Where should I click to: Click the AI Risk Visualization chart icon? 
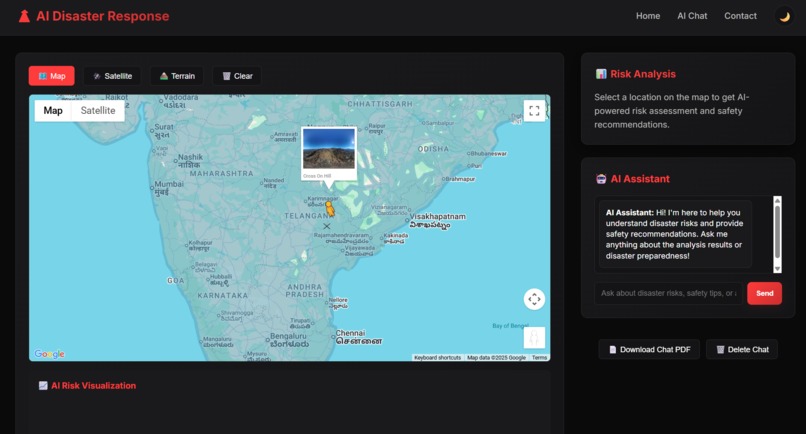coord(43,386)
